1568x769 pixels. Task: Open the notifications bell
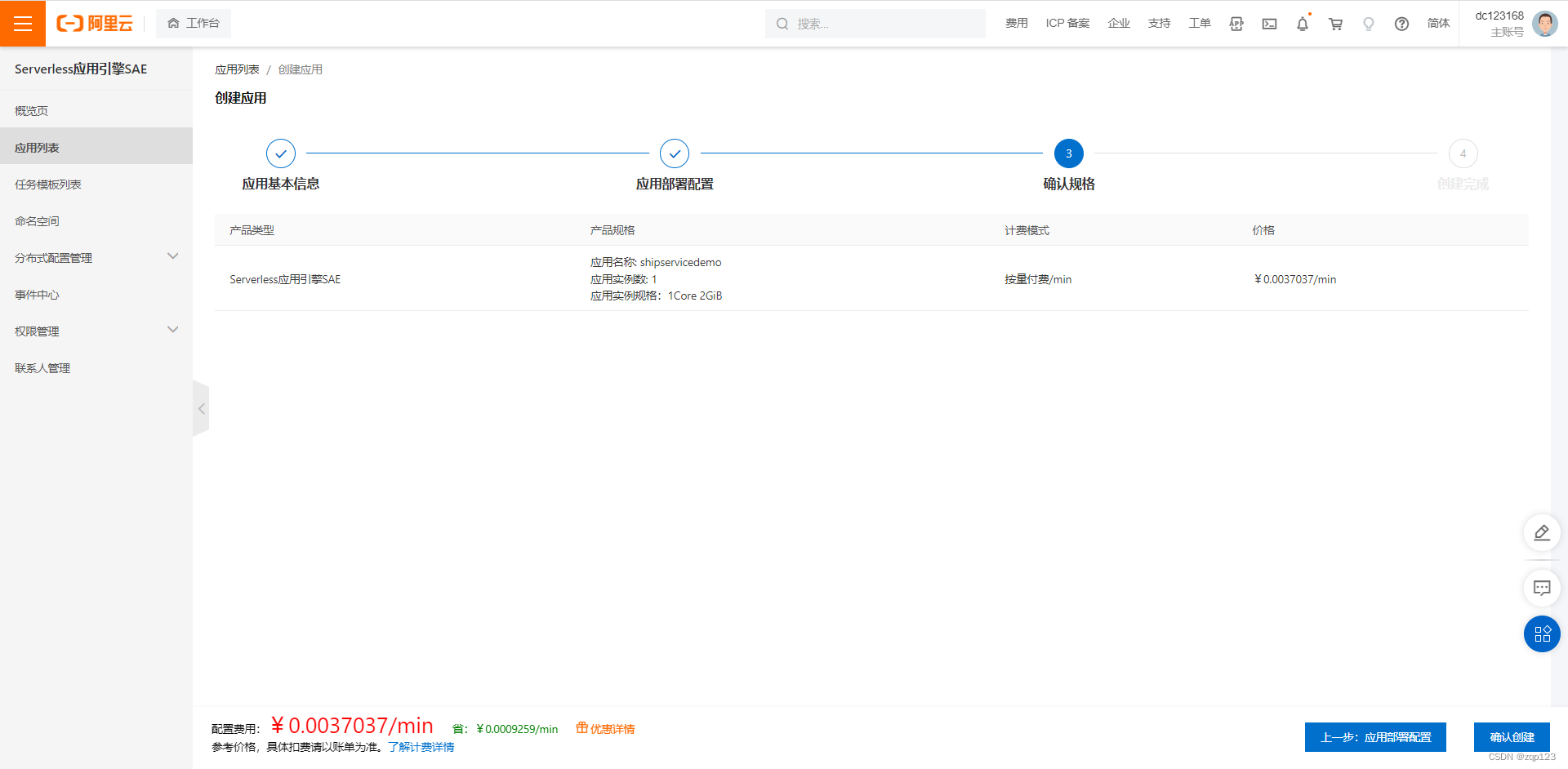(x=1302, y=24)
